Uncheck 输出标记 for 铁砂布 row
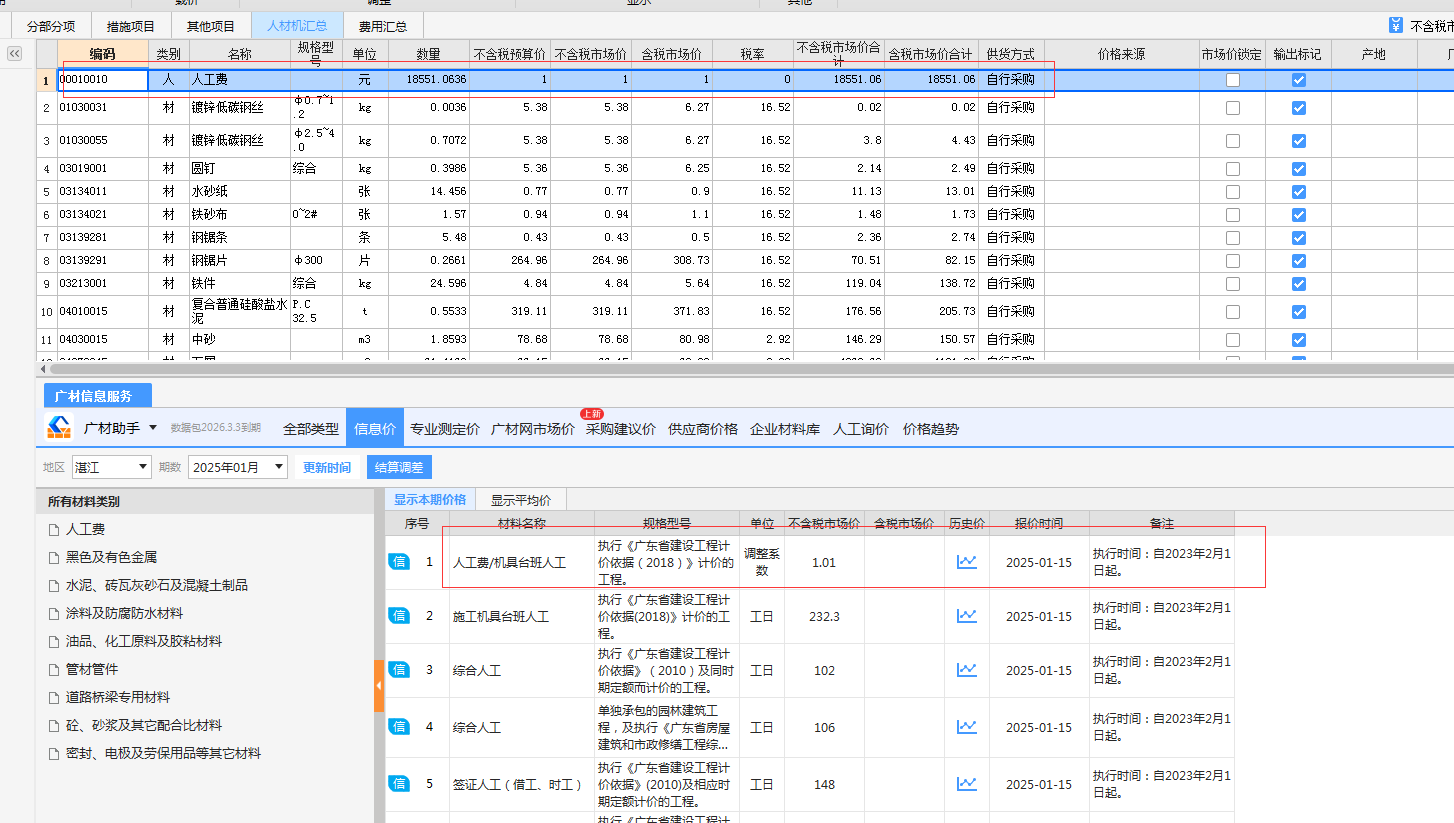1454x823 pixels. point(1298,215)
